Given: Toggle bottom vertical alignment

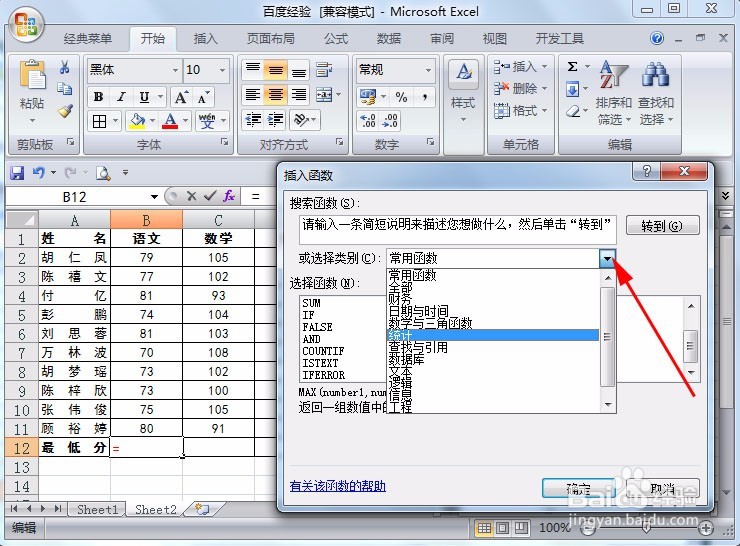Looking at the screenshot, I should pos(299,70).
